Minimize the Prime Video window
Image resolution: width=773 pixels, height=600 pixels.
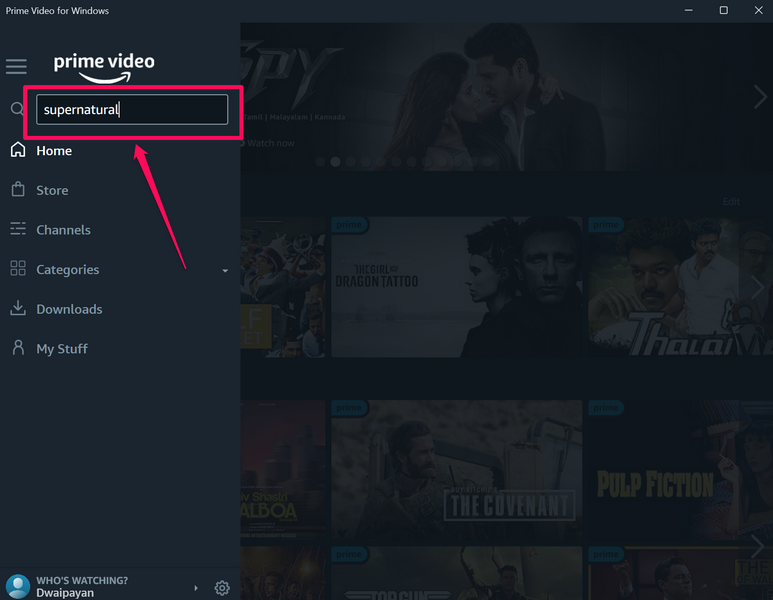(x=689, y=10)
